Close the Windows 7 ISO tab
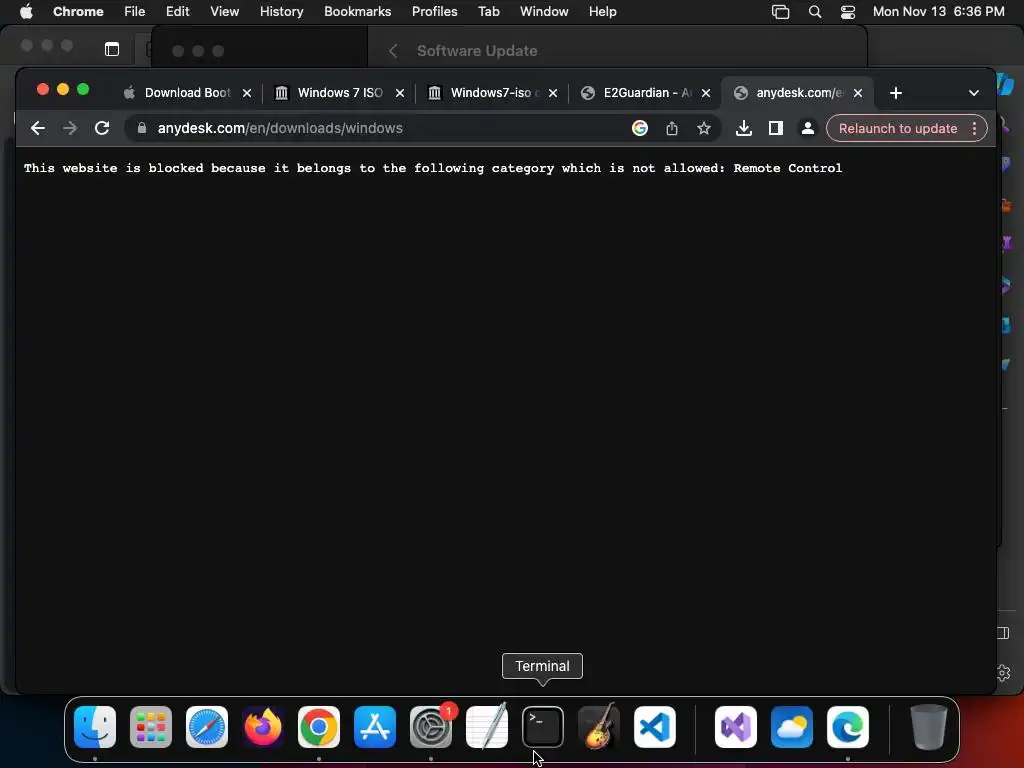The width and height of the screenshot is (1024, 768). point(400,93)
